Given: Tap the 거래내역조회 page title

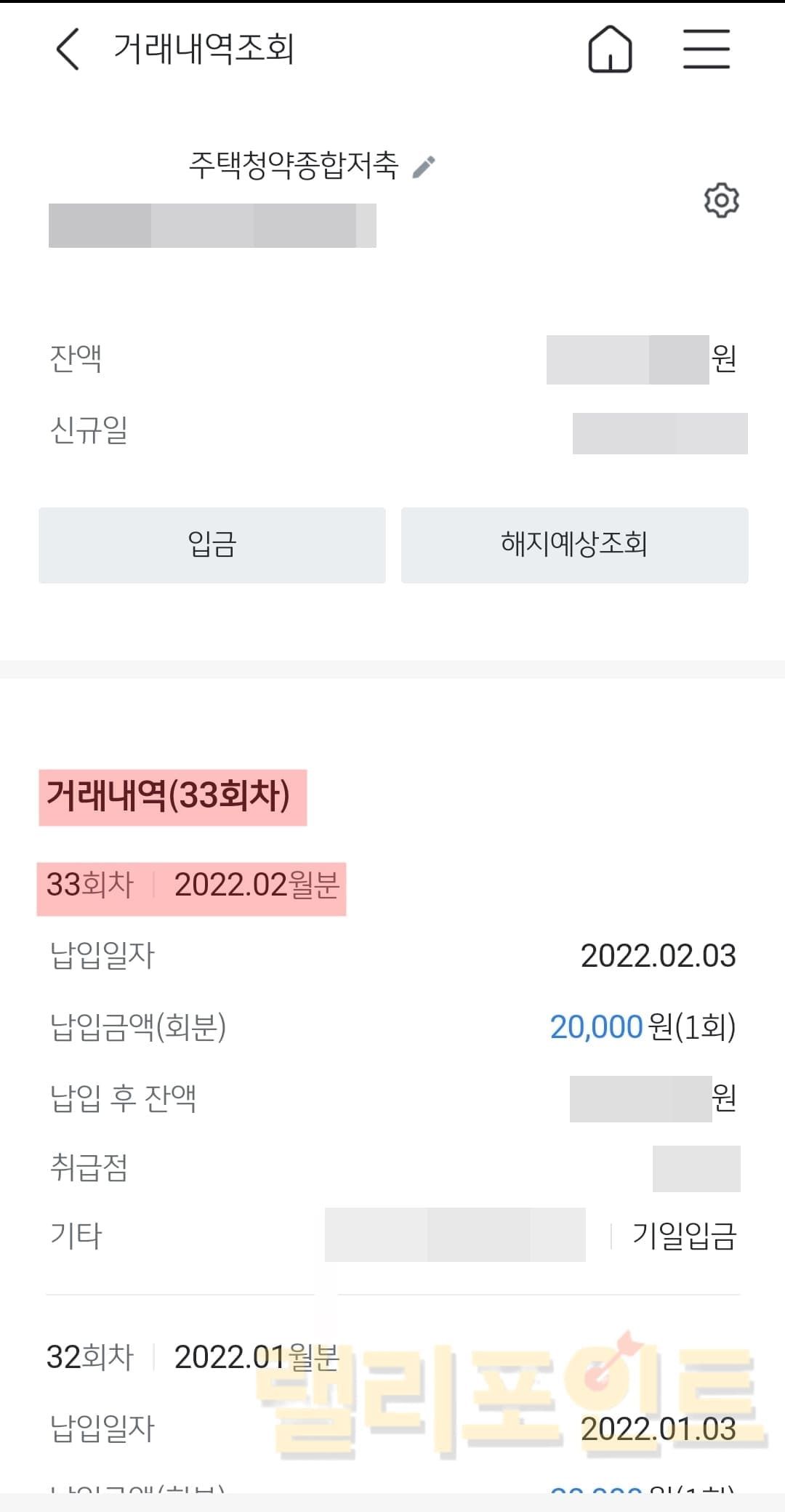Looking at the screenshot, I should point(204,49).
